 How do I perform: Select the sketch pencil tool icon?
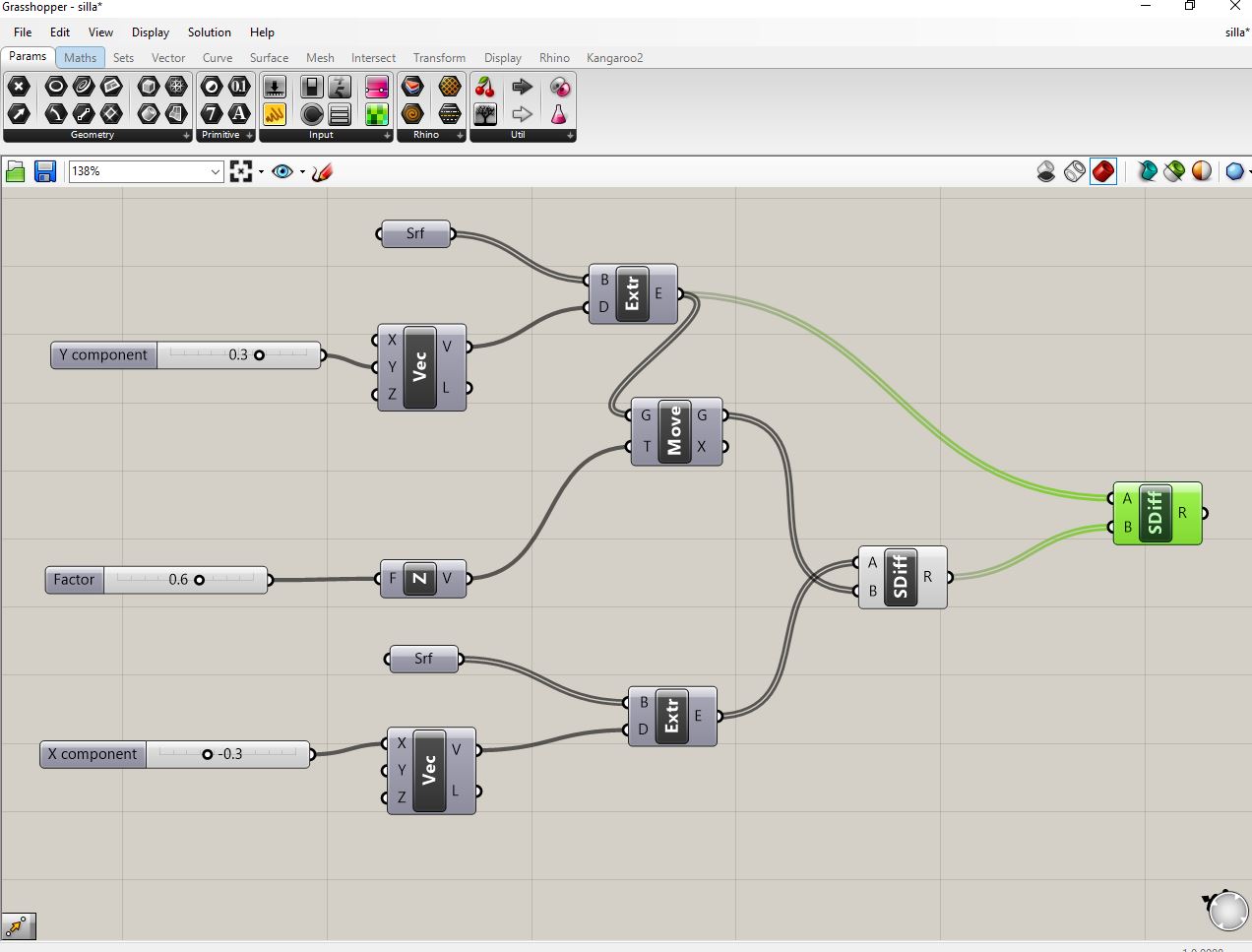pos(323,171)
